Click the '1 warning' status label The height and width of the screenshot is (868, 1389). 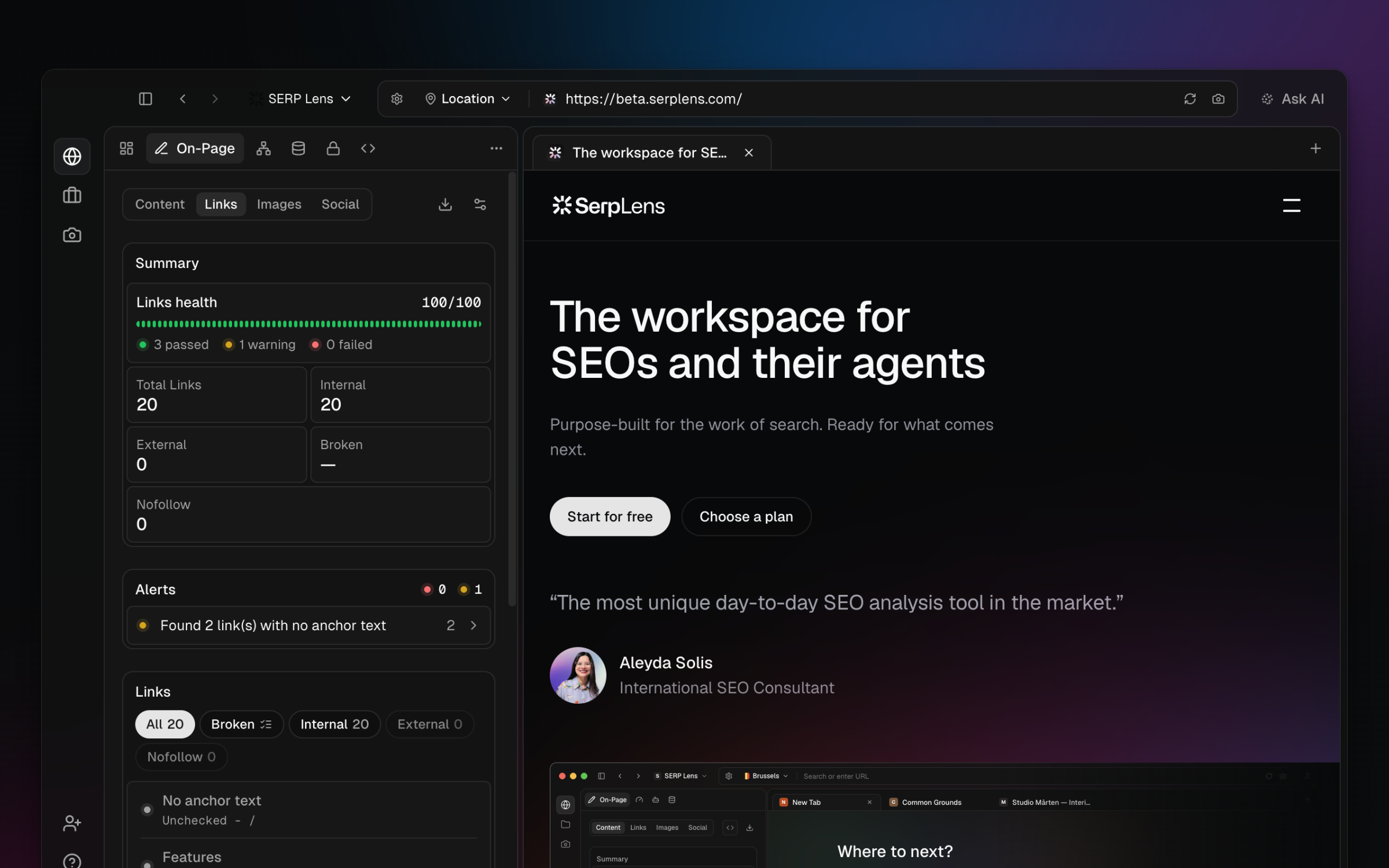(x=260, y=345)
